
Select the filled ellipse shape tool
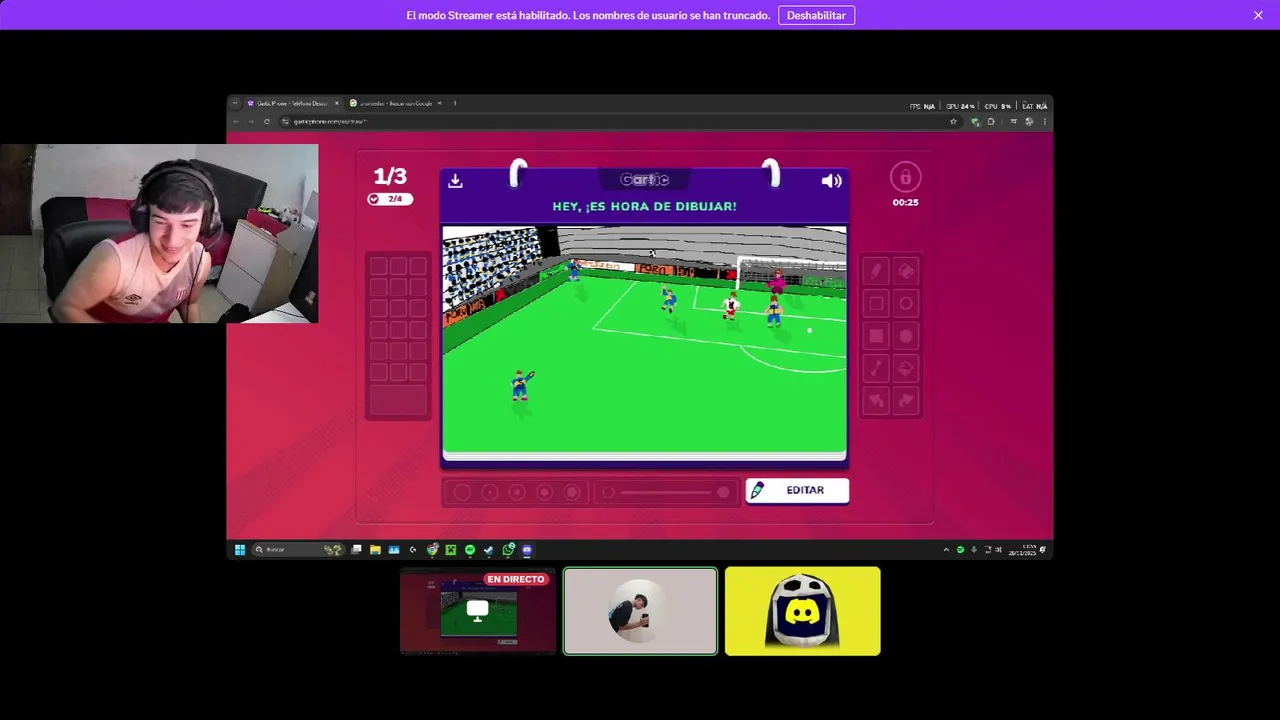[906, 336]
